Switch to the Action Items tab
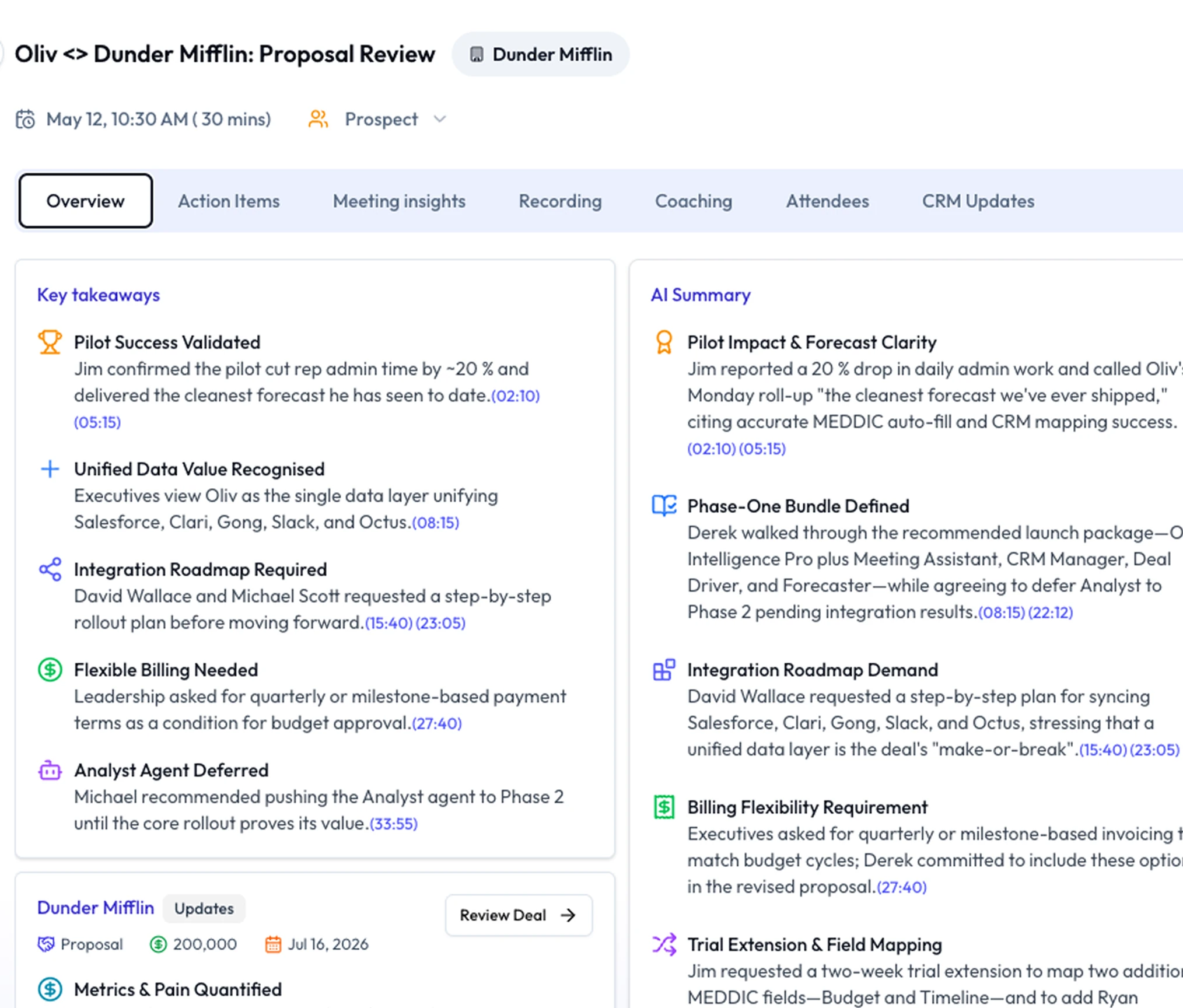The image size is (1183, 1008). coord(229,201)
